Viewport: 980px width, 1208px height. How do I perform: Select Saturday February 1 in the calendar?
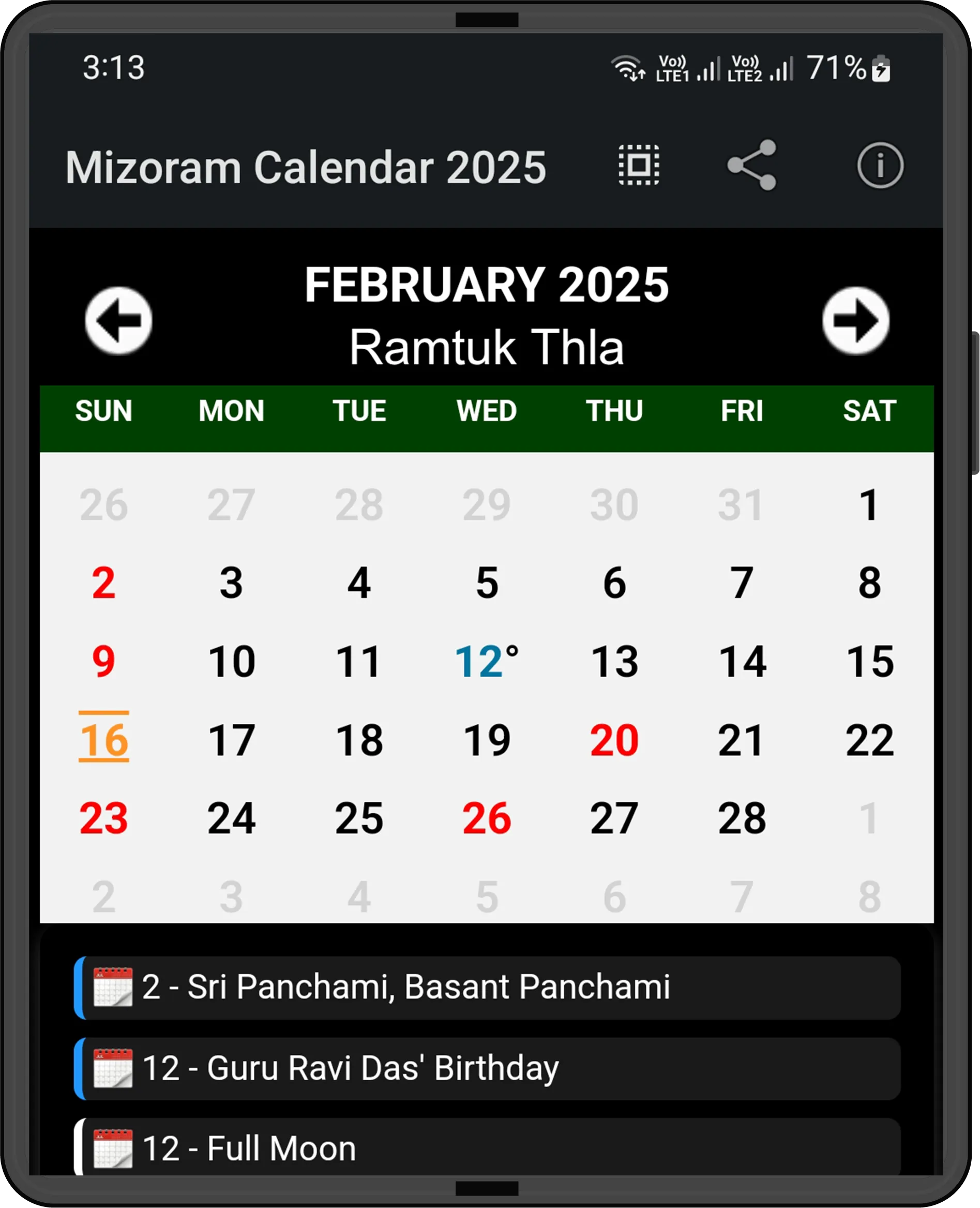click(x=869, y=504)
